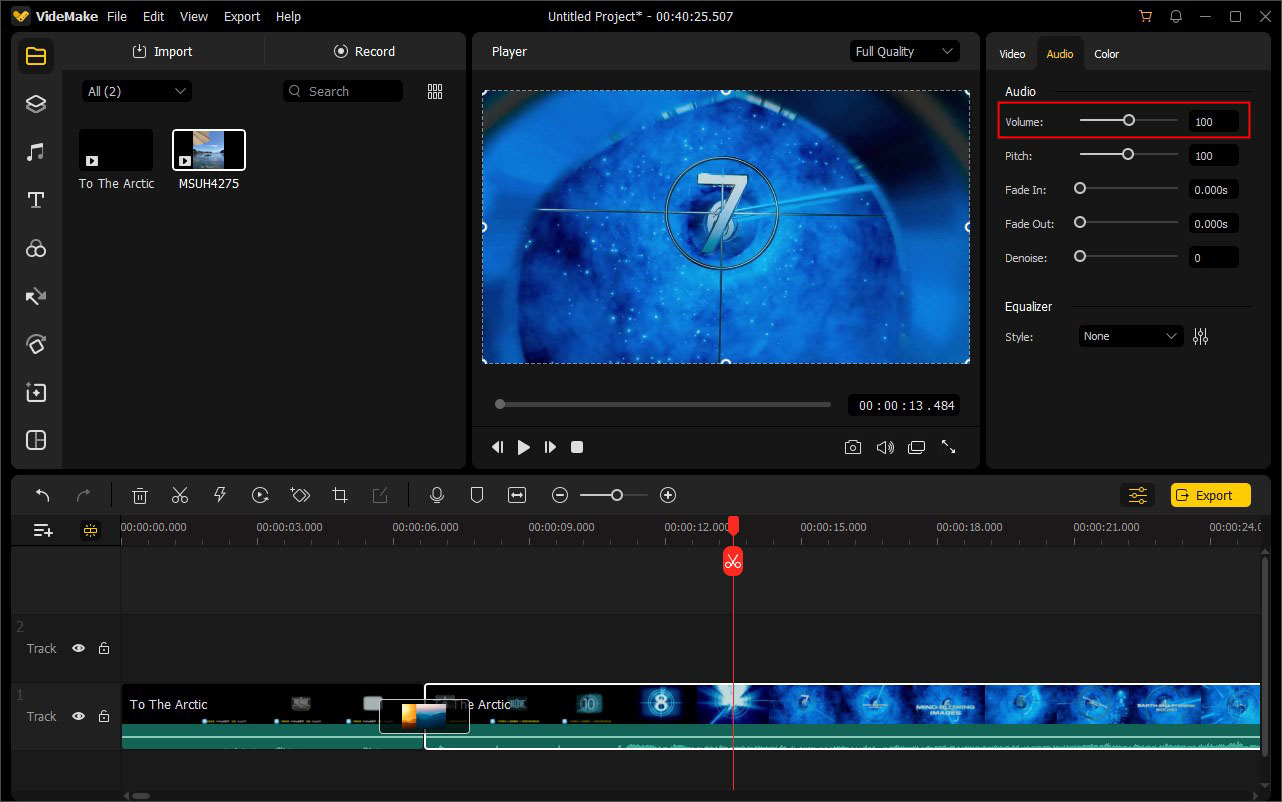The height and width of the screenshot is (802, 1282).
Task: Switch to the Color tab
Action: [x=1106, y=54]
